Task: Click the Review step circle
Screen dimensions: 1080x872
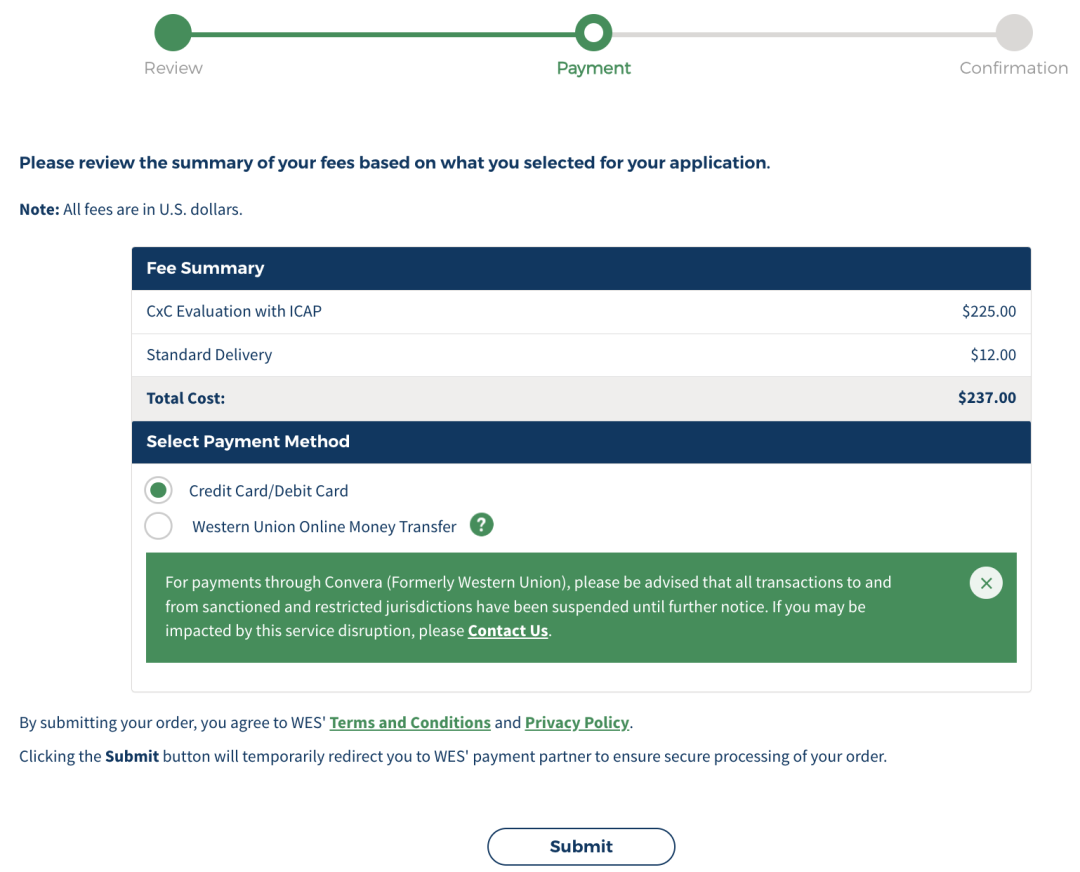Action: (x=173, y=32)
